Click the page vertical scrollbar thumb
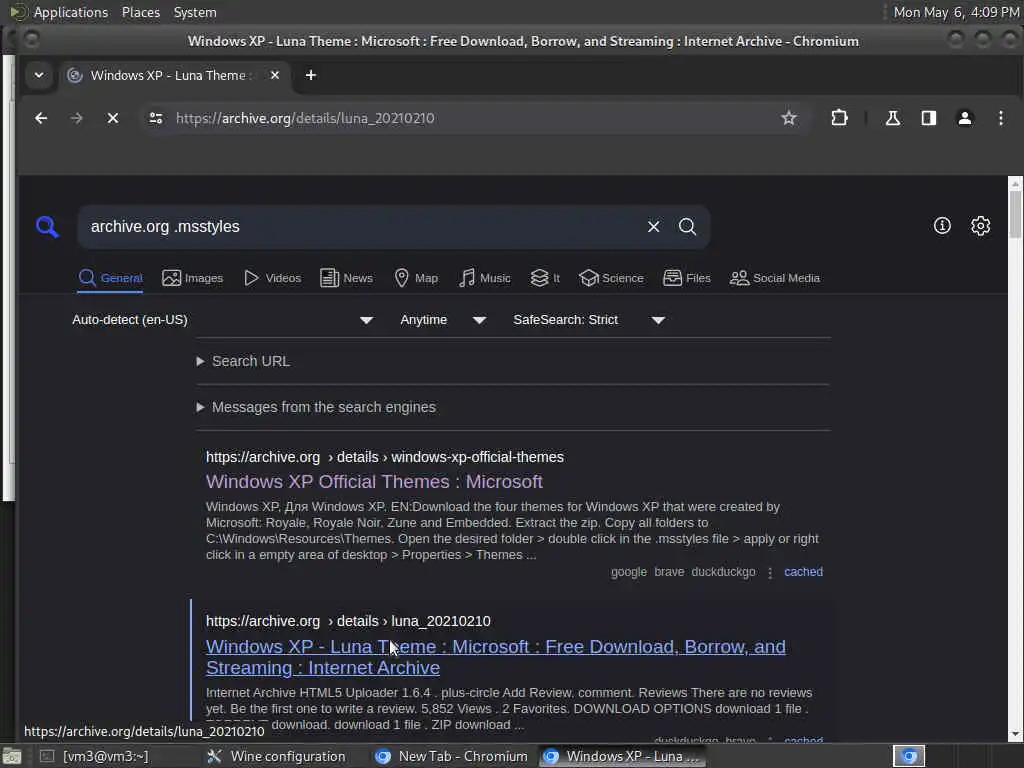This screenshot has height=768, width=1024. pyautogui.click(x=1015, y=216)
